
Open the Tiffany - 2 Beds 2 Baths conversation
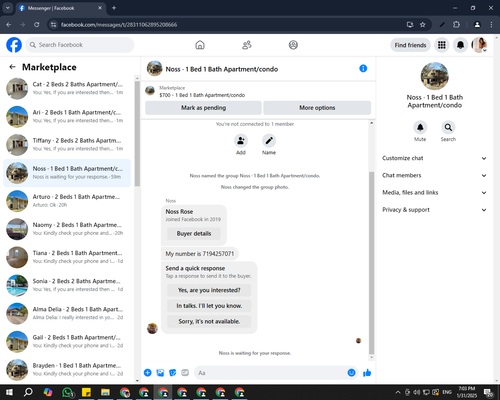[67, 145]
